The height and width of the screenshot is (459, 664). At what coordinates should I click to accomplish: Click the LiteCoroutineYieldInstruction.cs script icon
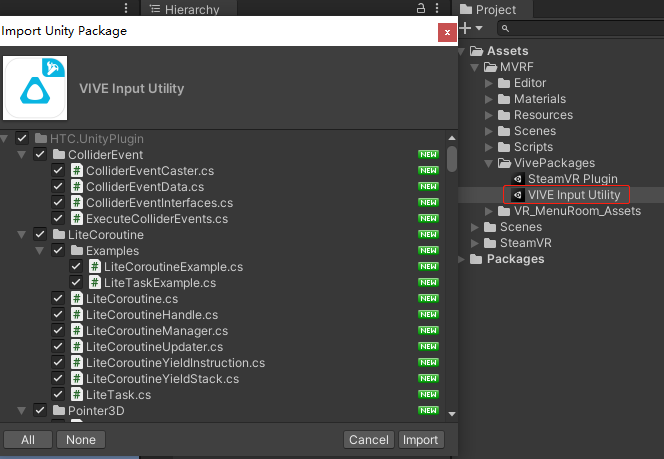click(x=76, y=363)
